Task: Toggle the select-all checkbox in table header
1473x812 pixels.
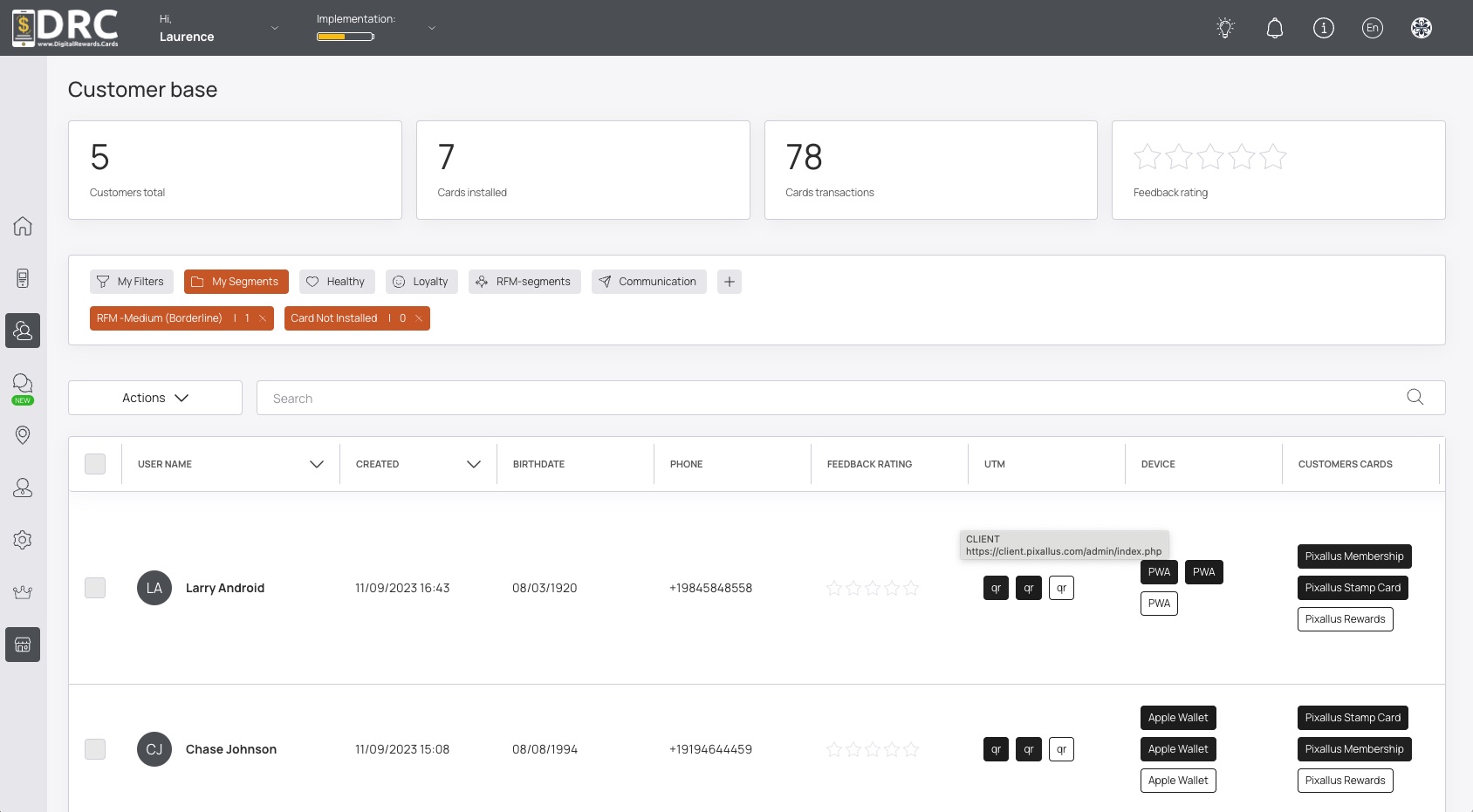Action: (x=95, y=464)
